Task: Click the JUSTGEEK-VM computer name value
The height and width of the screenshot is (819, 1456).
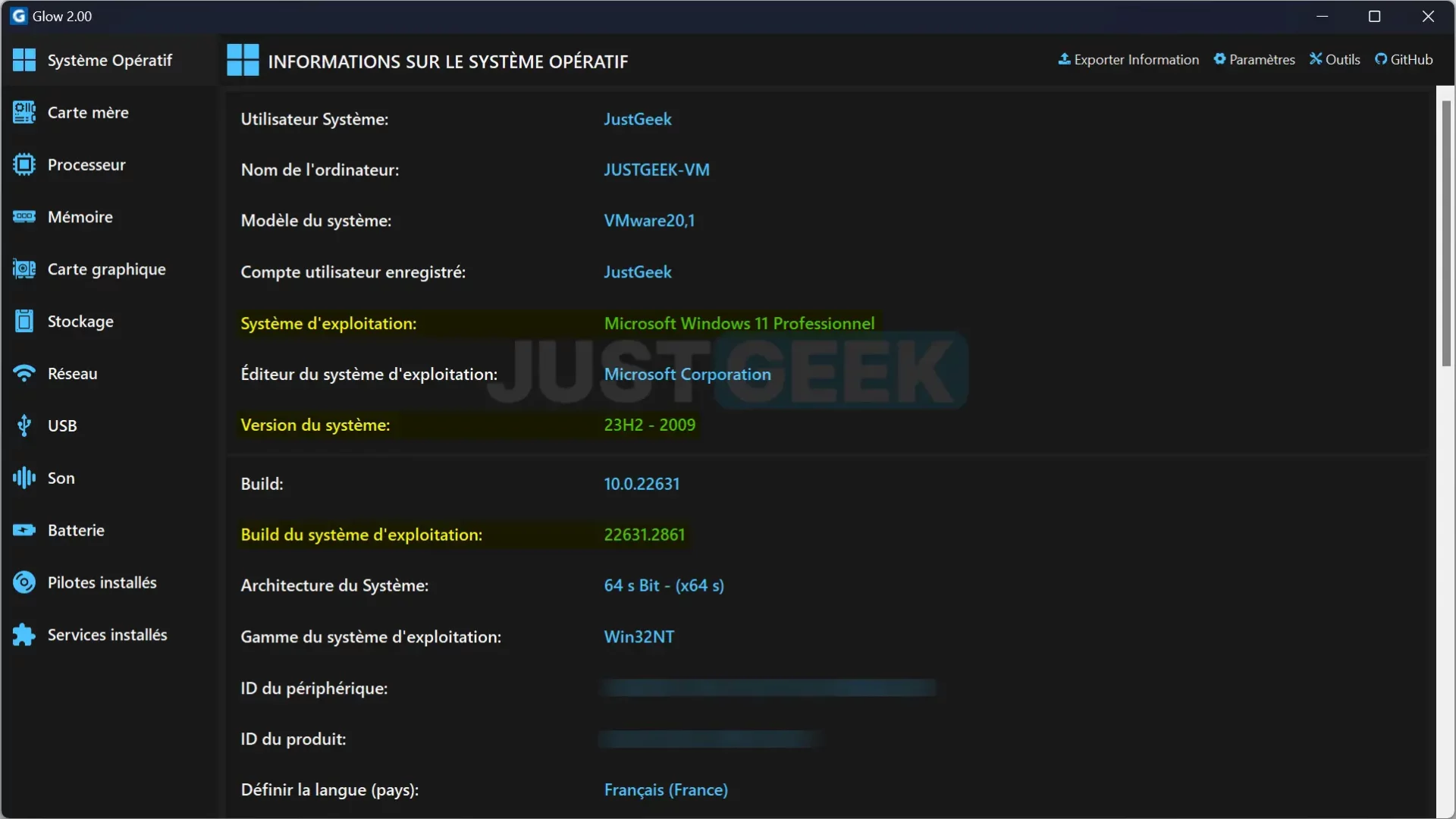Action: (x=657, y=170)
